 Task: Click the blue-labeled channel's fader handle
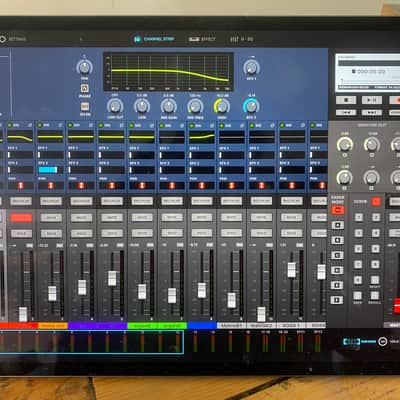click(x=202, y=290)
